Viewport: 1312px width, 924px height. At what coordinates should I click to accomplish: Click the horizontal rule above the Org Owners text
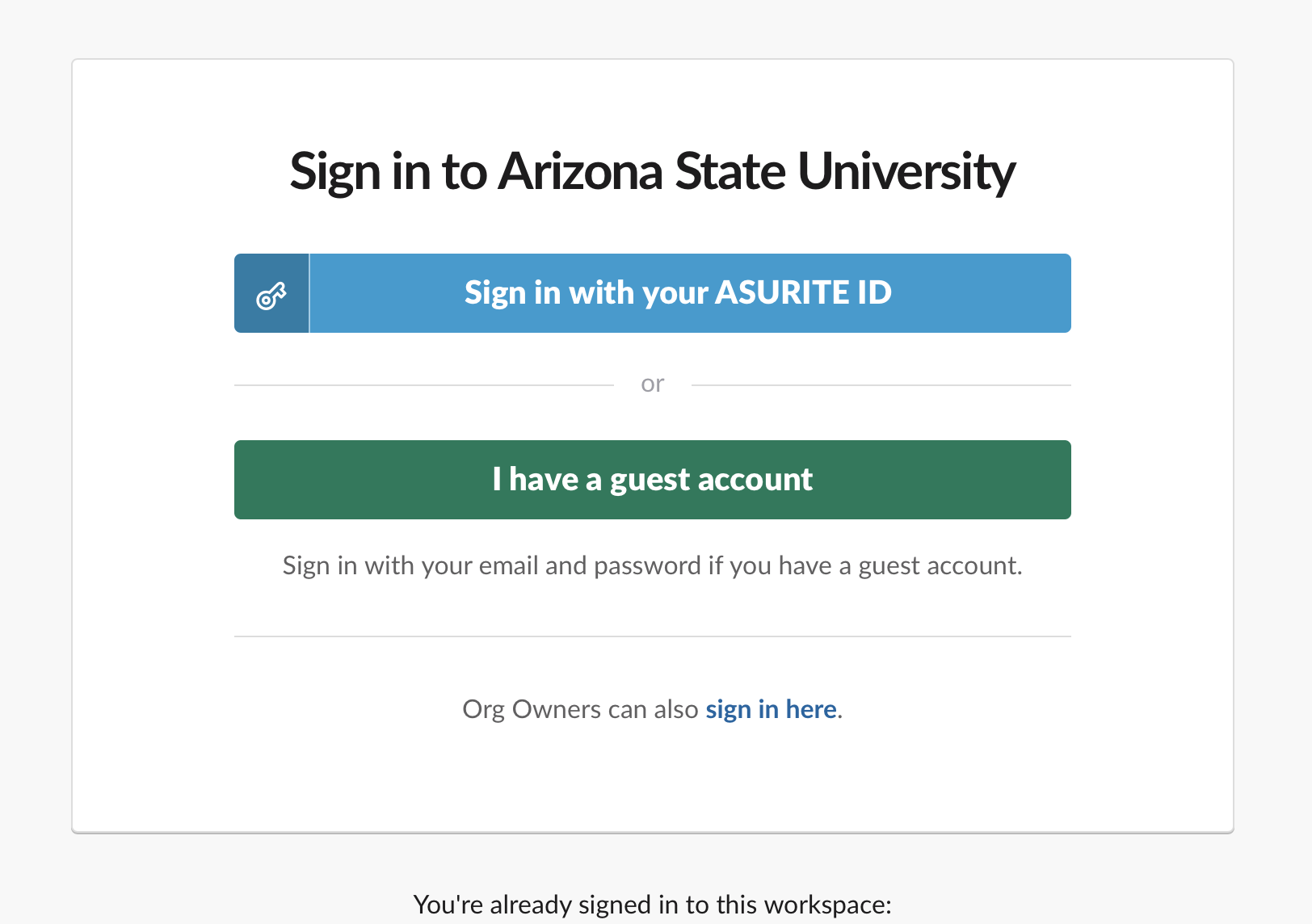click(x=652, y=636)
